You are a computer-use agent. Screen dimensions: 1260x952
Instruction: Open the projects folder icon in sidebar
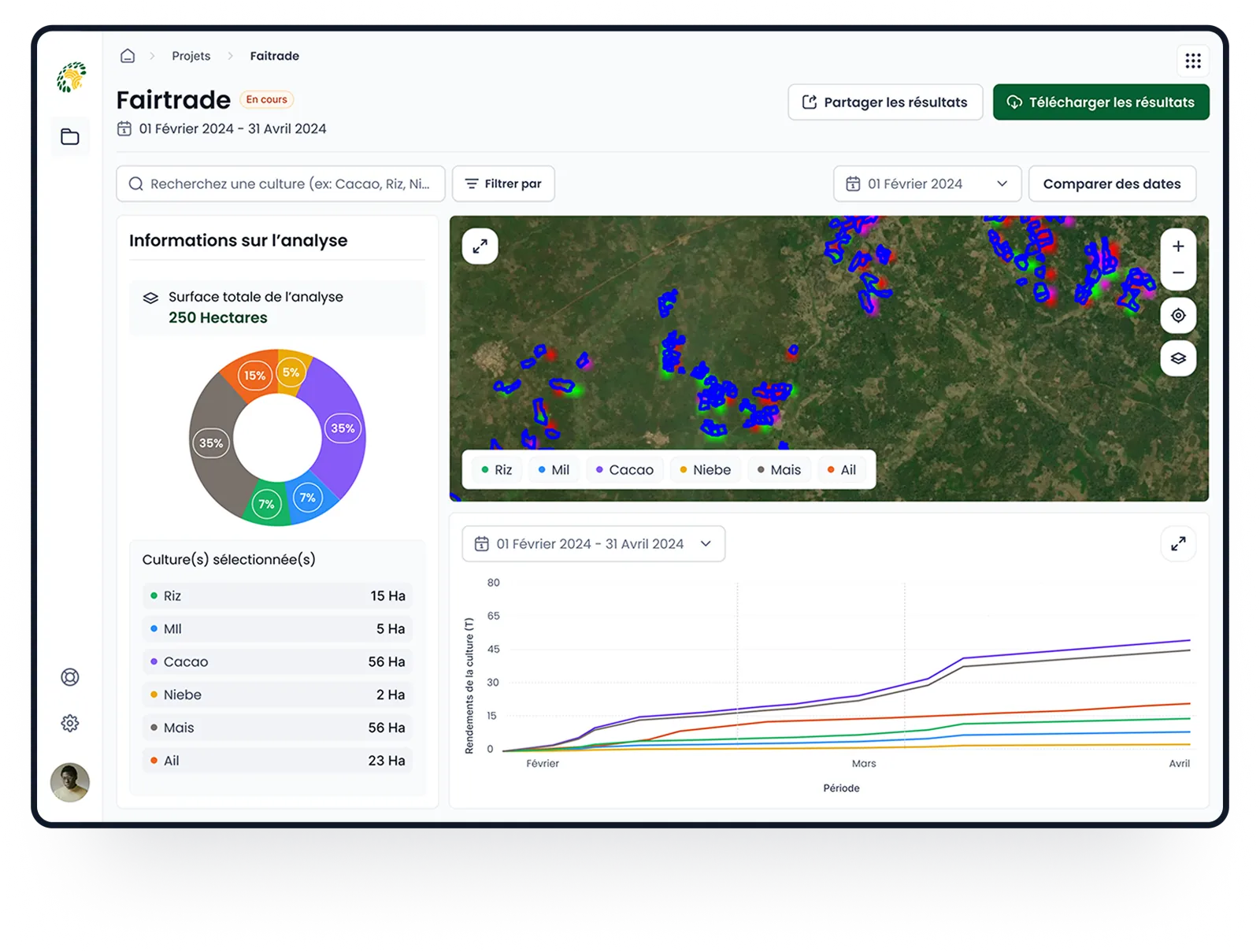(x=70, y=137)
